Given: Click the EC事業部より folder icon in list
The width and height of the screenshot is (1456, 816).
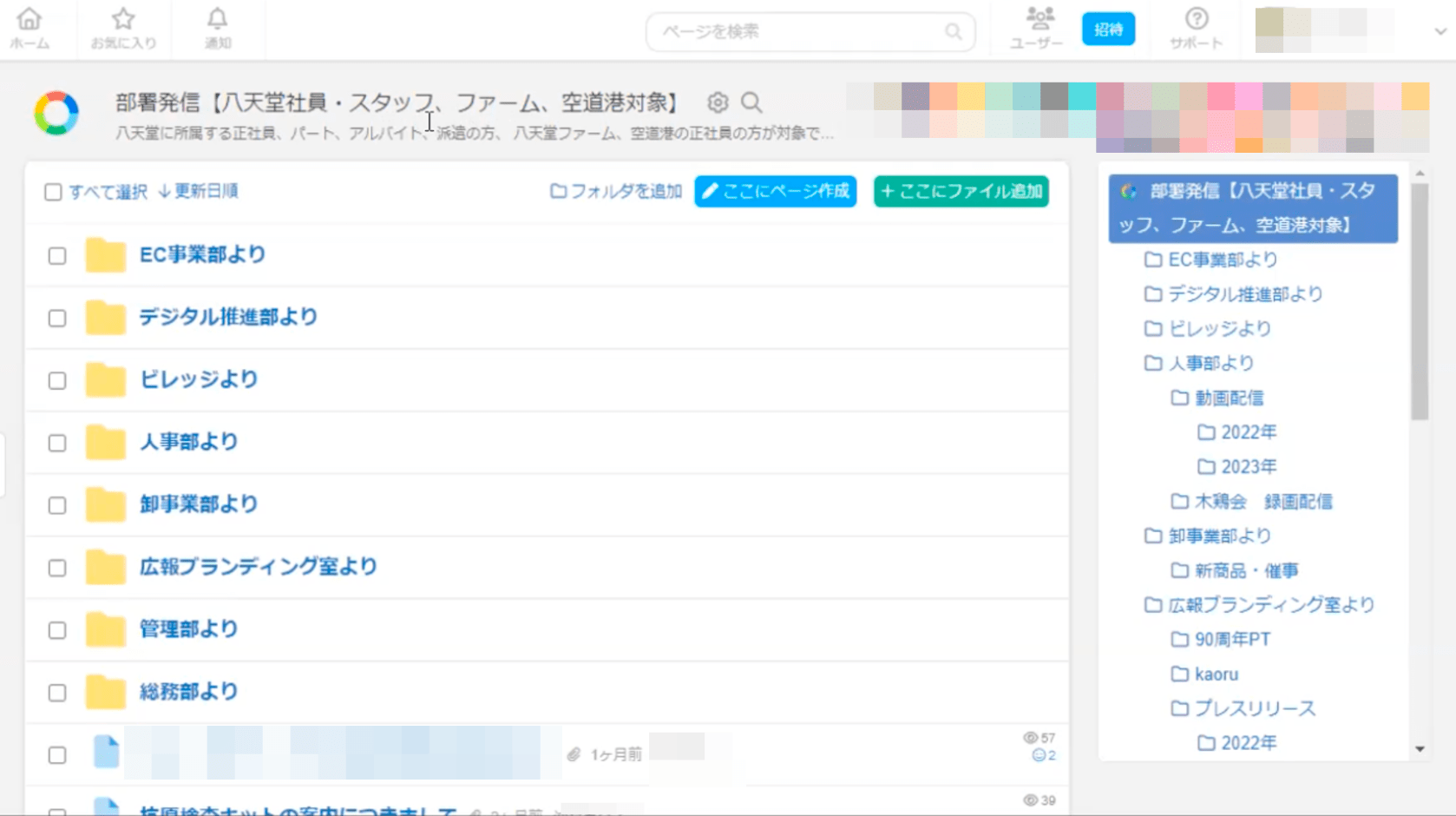Looking at the screenshot, I should click(x=106, y=255).
